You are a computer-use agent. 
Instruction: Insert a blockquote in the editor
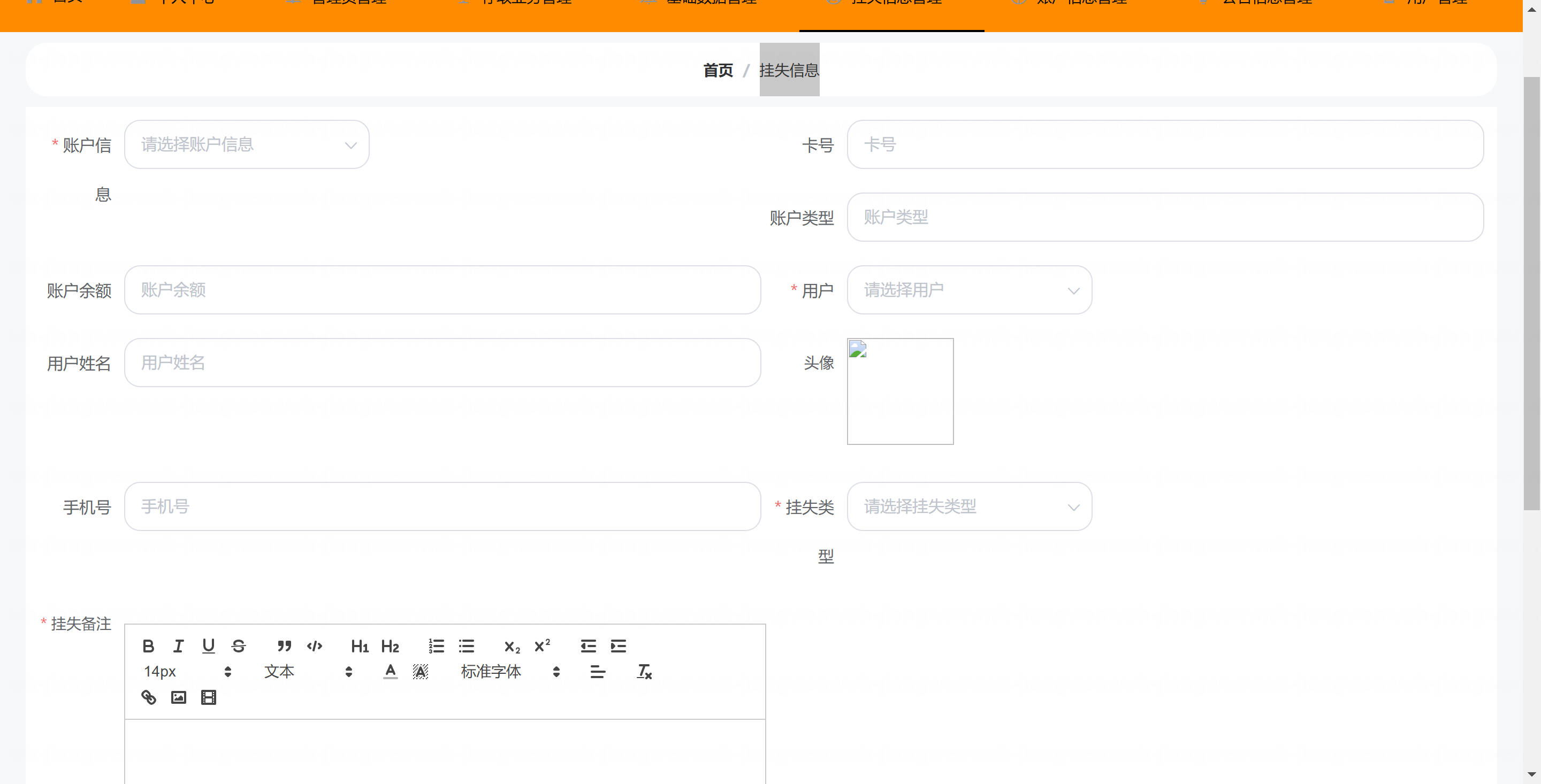click(x=285, y=646)
